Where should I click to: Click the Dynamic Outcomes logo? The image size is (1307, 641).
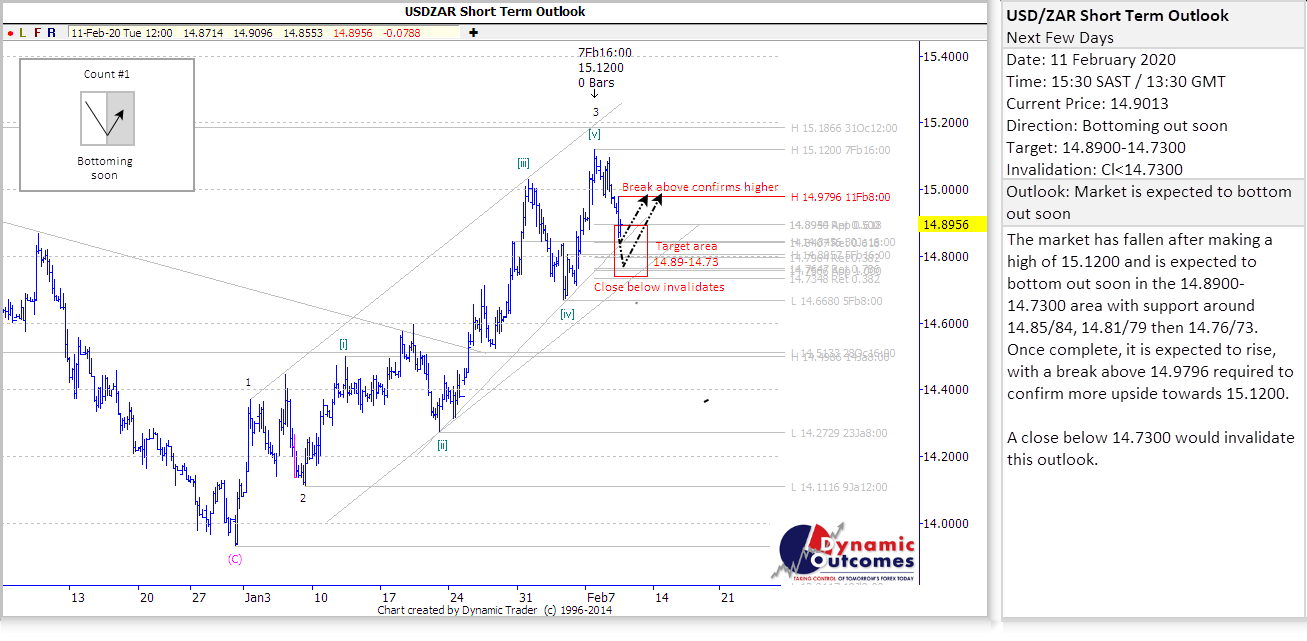click(843, 554)
